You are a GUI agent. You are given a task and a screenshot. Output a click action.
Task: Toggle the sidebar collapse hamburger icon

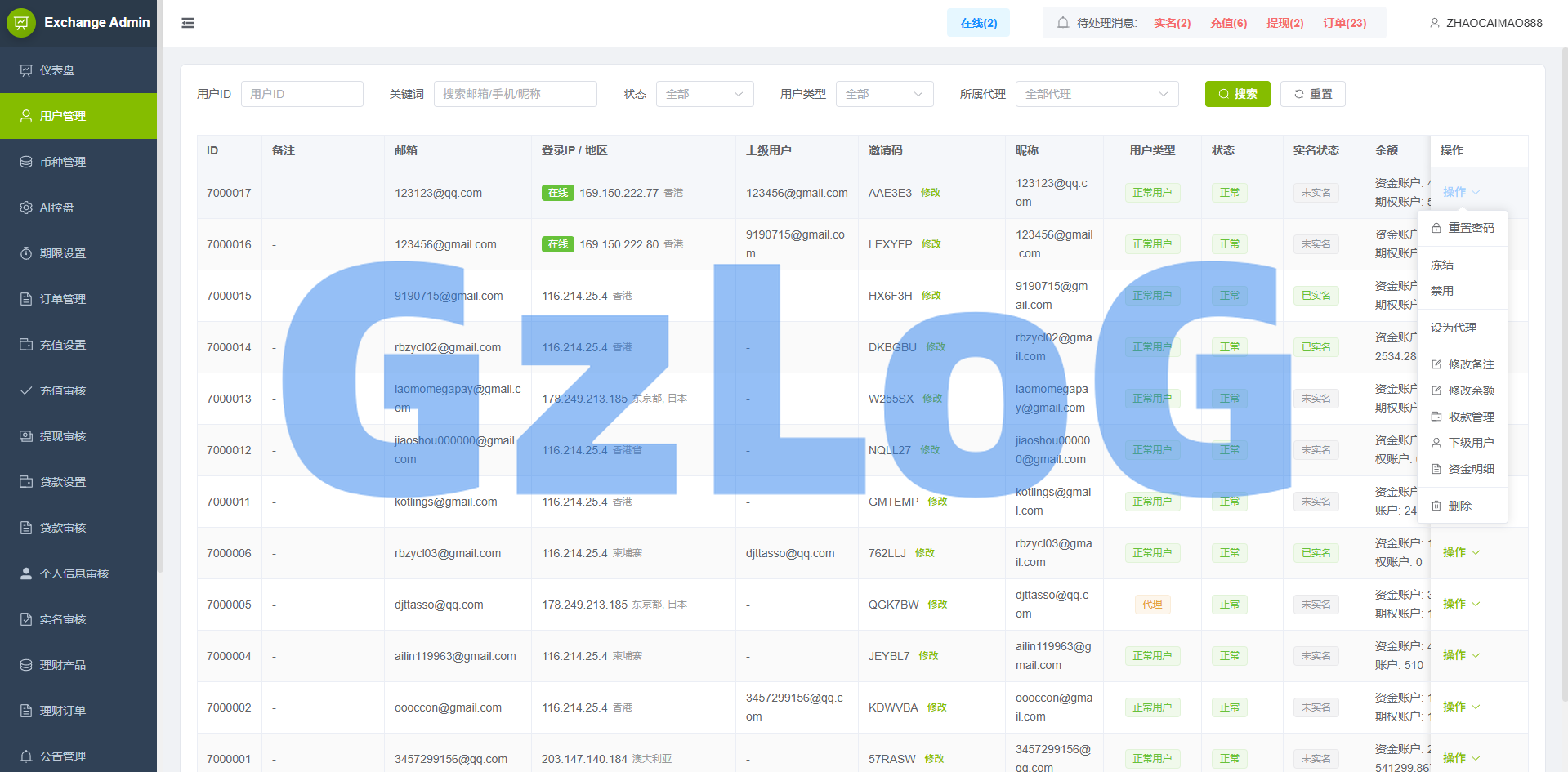click(188, 23)
